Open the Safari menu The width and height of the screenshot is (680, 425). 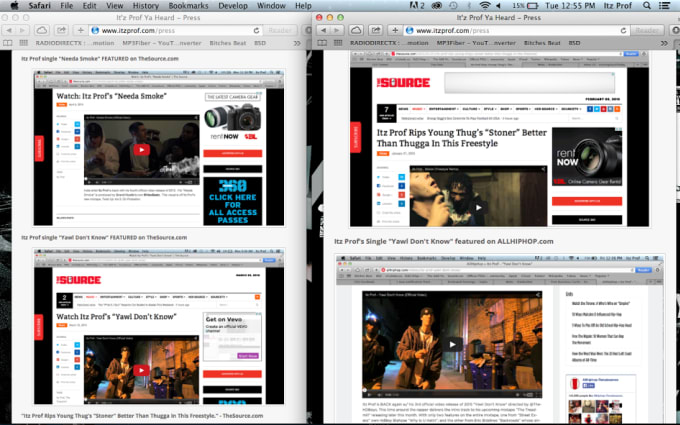[39, 6]
